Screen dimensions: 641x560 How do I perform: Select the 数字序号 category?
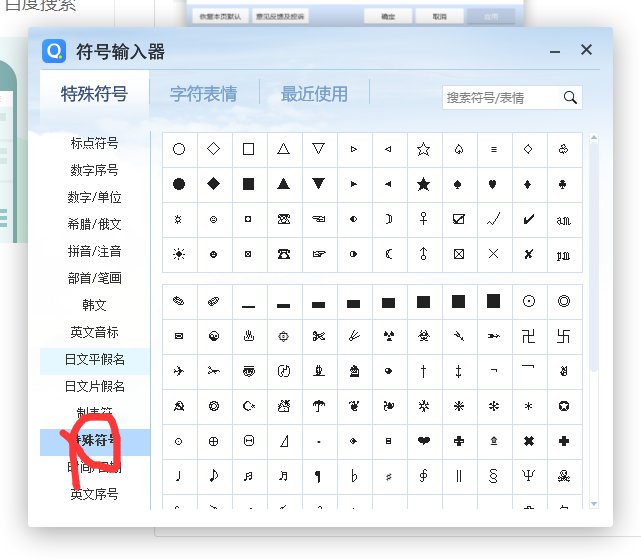94,170
